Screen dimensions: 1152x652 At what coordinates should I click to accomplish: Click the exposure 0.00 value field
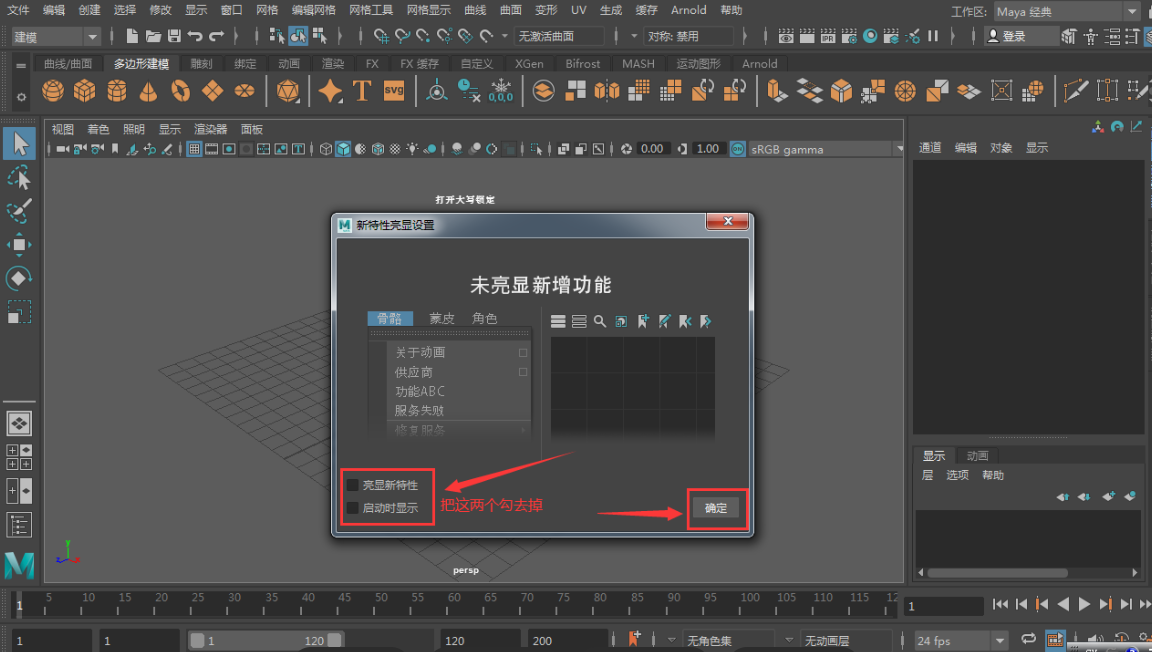[652, 149]
